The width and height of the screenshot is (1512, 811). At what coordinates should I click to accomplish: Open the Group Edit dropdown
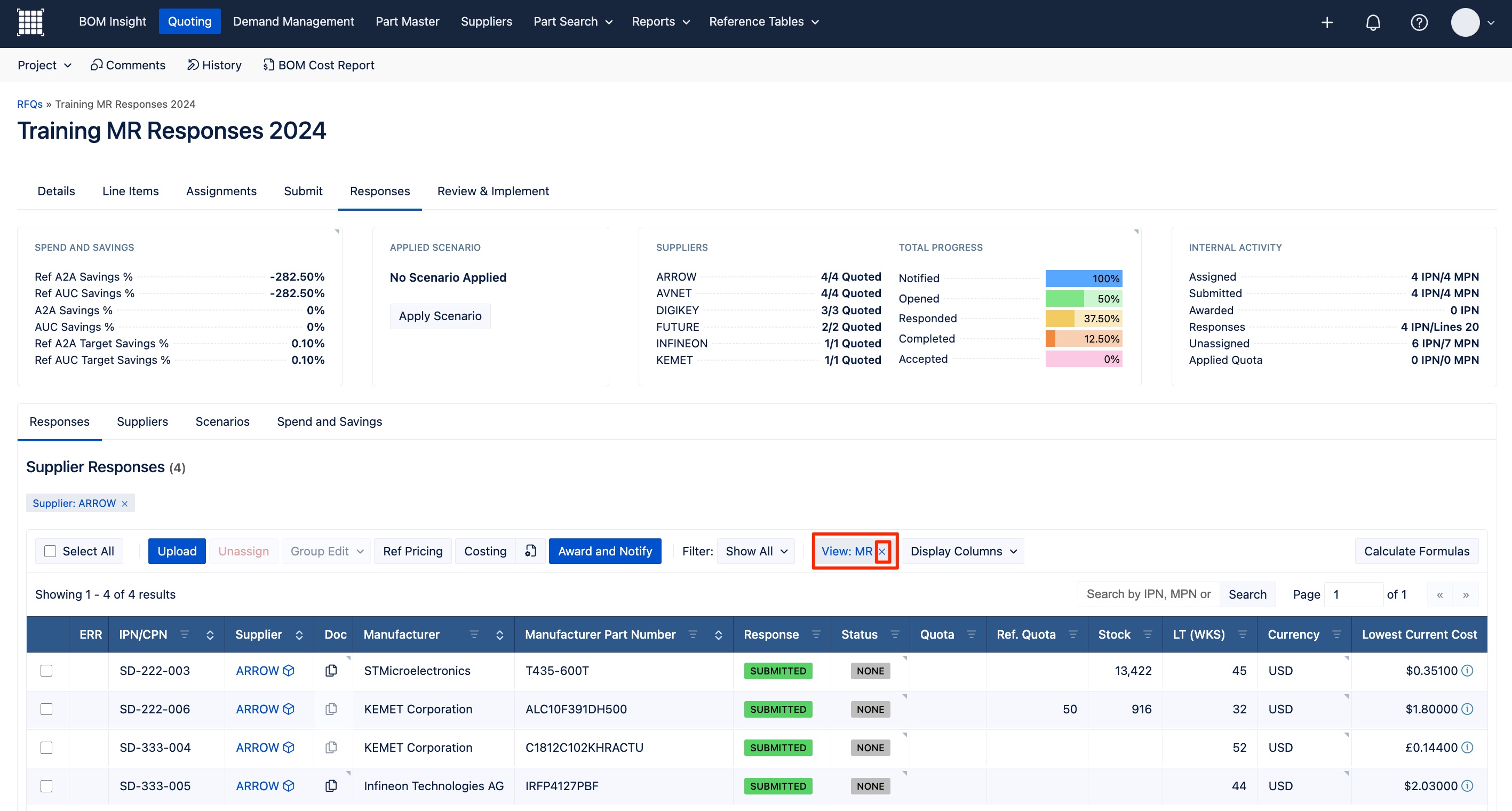tap(327, 551)
